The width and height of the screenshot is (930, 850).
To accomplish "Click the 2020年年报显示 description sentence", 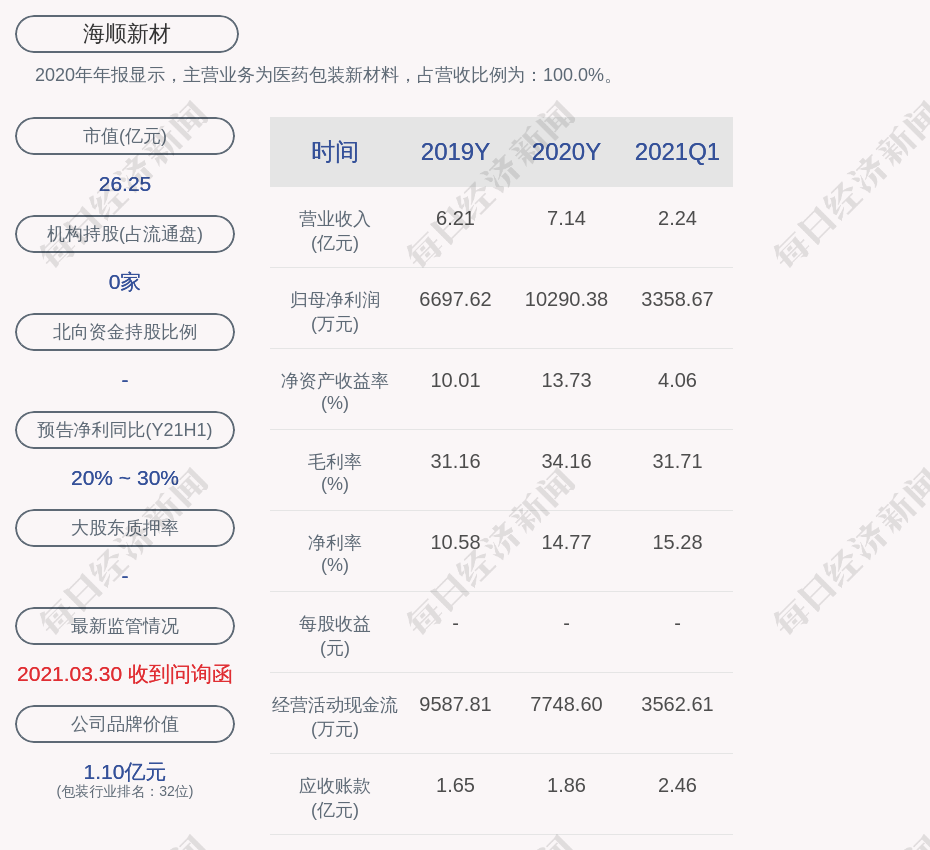I will pos(326,75).
